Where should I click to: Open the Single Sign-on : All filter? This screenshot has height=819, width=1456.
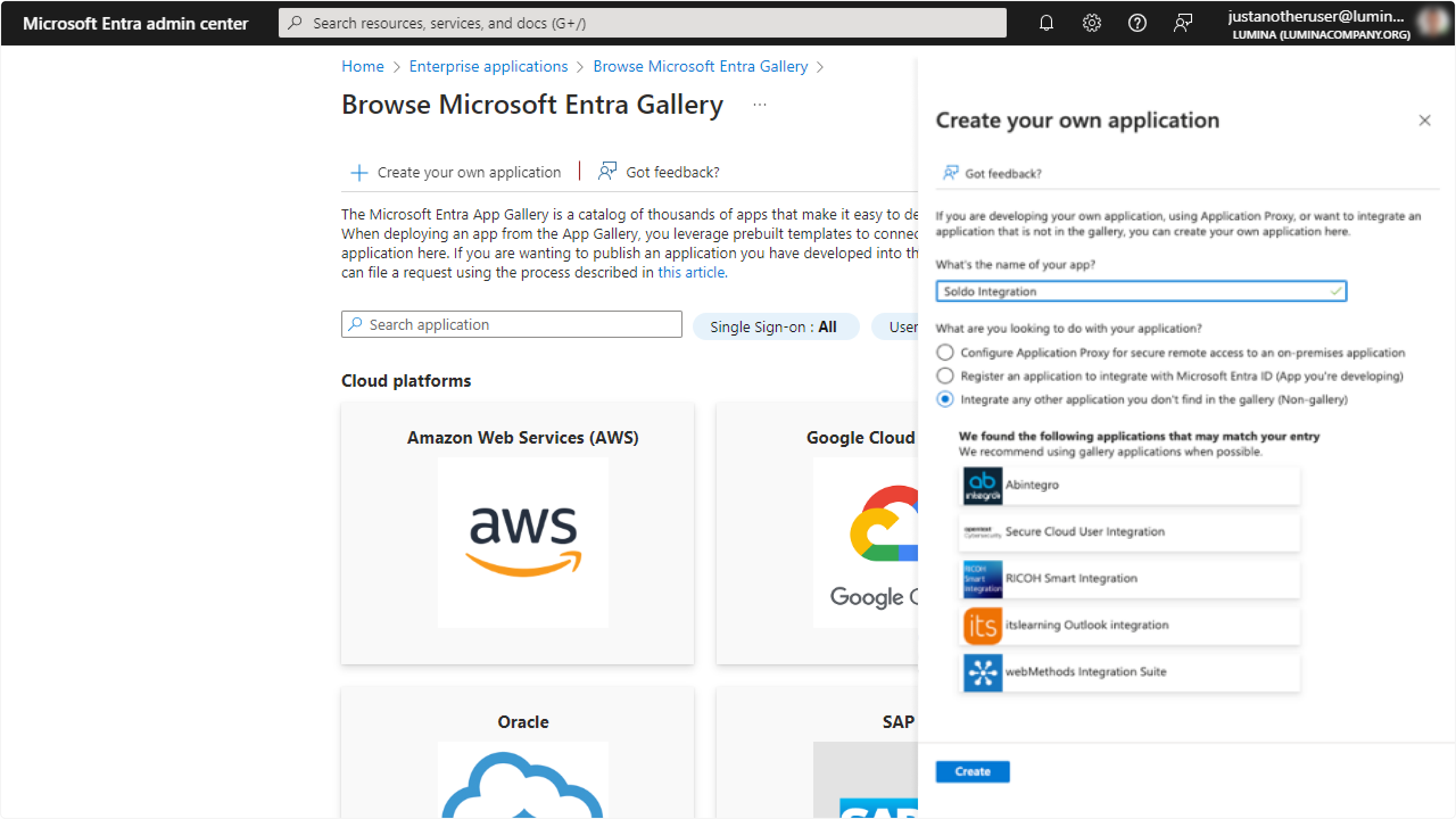pos(775,326)
